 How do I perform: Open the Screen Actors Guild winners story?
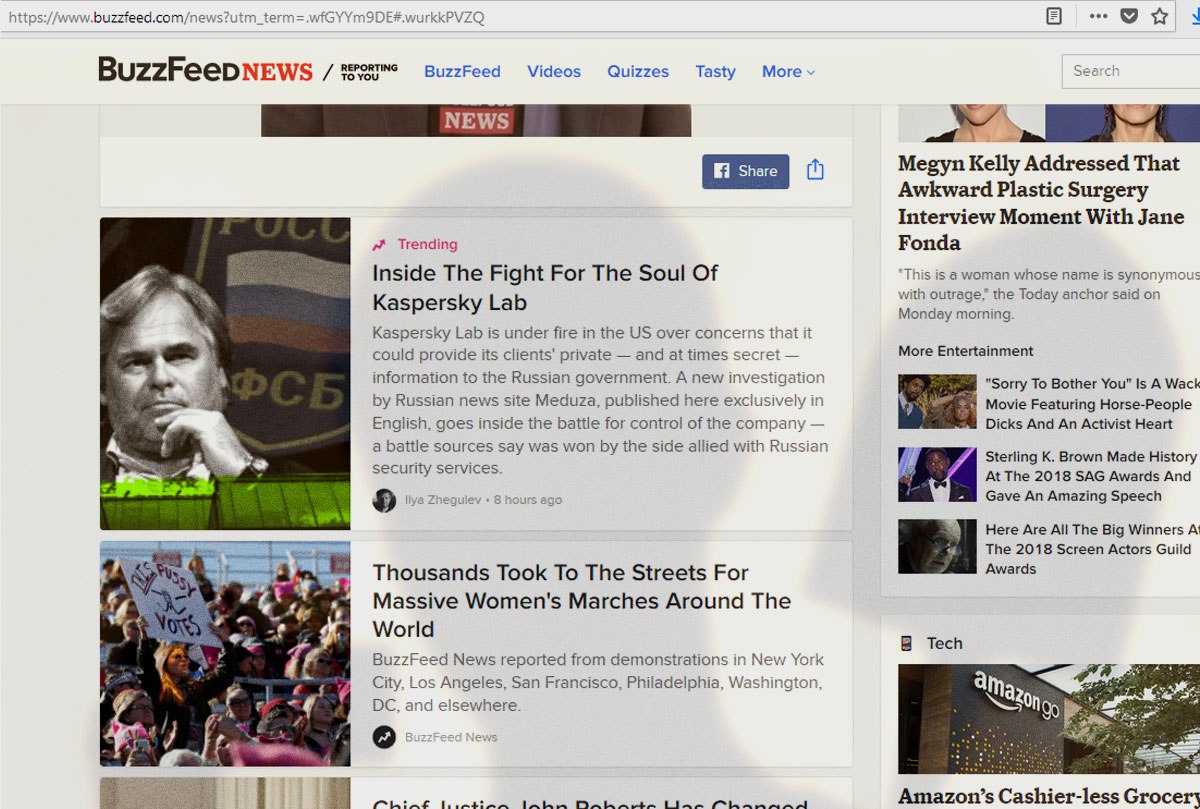click(x=1092, y=549)
